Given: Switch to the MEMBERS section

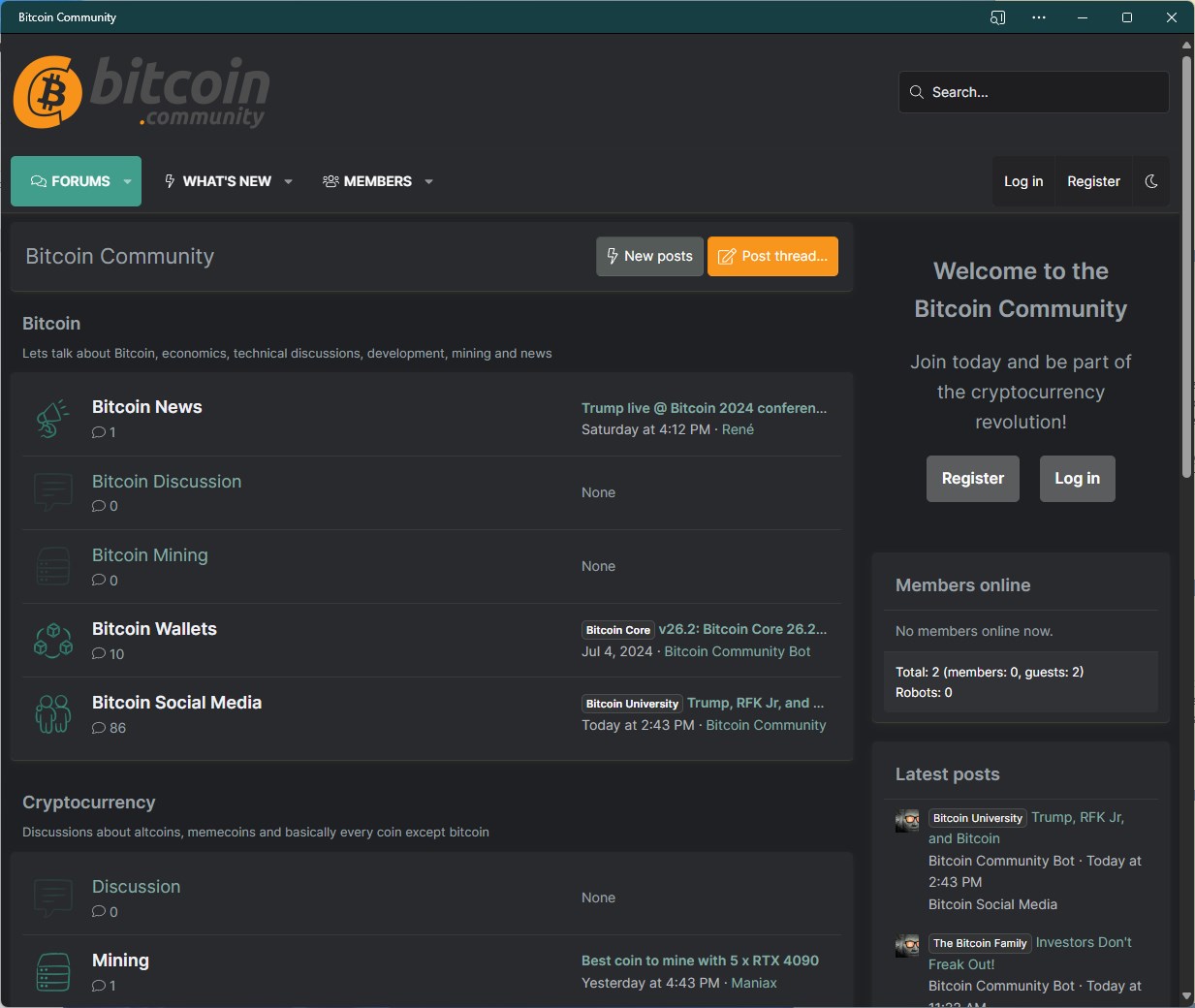Looking at the screenshot, I should pos(378,181).
